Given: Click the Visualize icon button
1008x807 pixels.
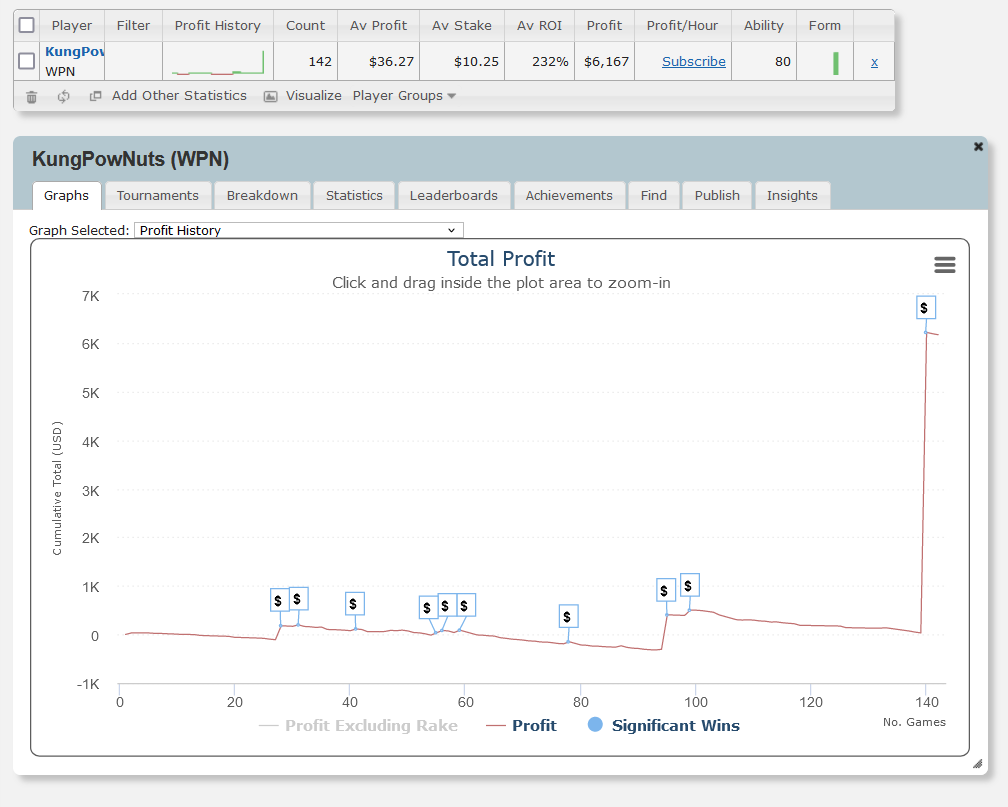Looking at the screenshot, I should coord(270,97).
